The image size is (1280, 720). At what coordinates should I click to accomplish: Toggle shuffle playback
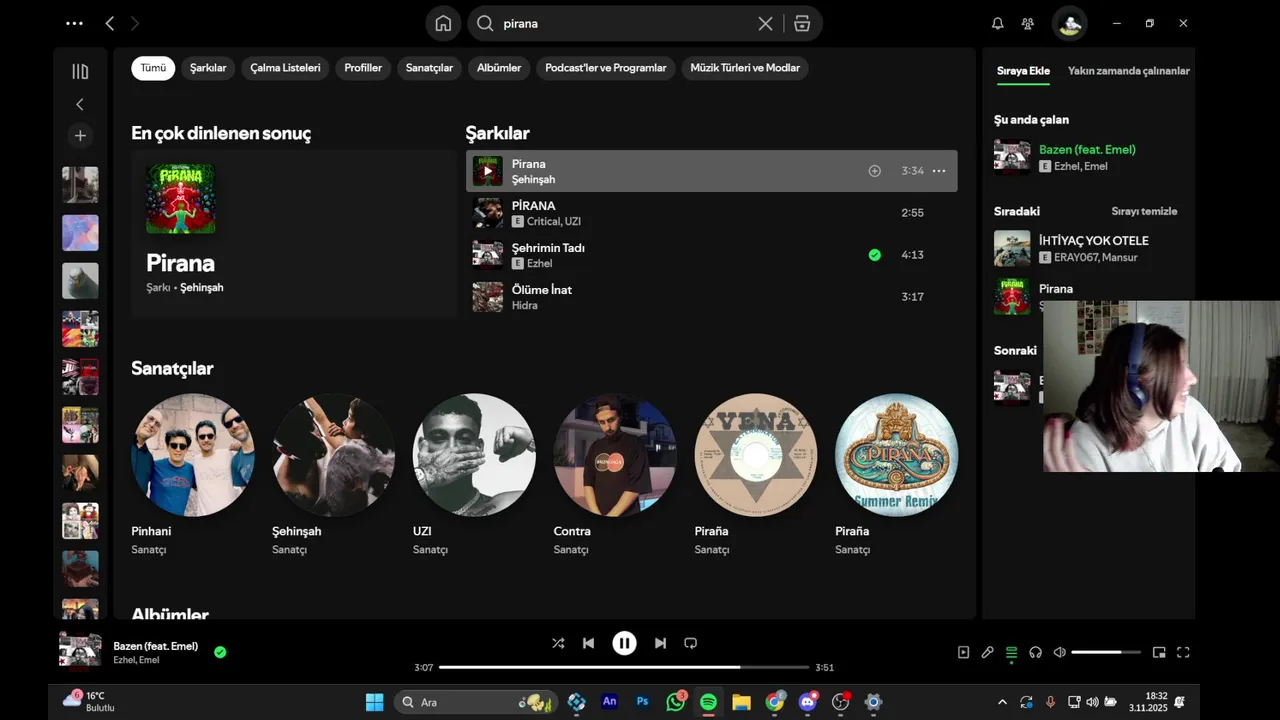(x=558, y=643)
